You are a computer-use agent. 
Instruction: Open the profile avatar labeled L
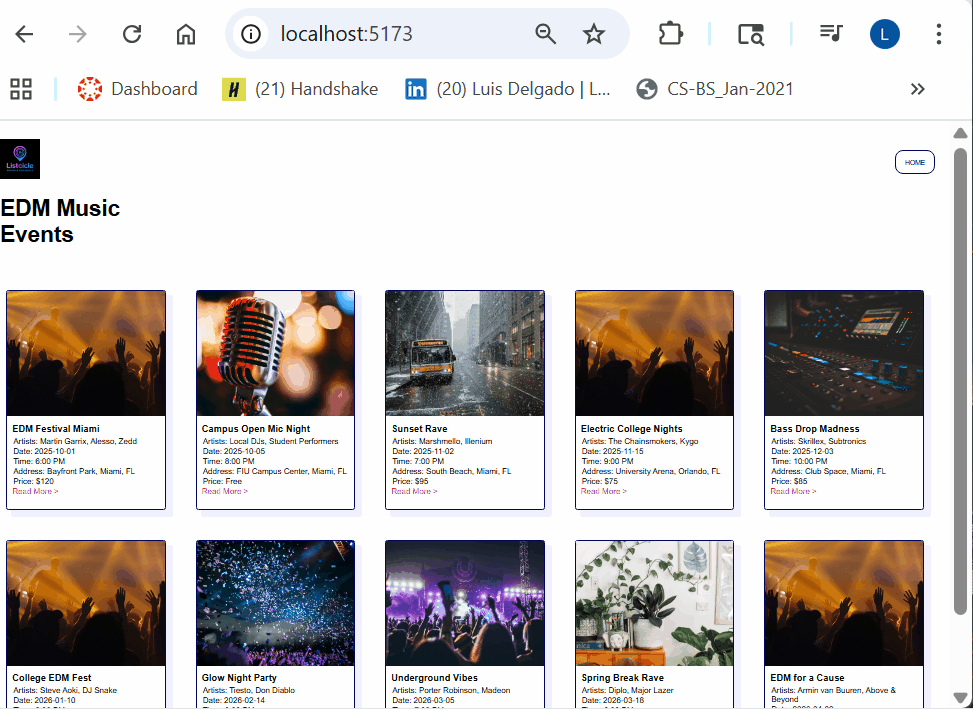pos(885,34)
